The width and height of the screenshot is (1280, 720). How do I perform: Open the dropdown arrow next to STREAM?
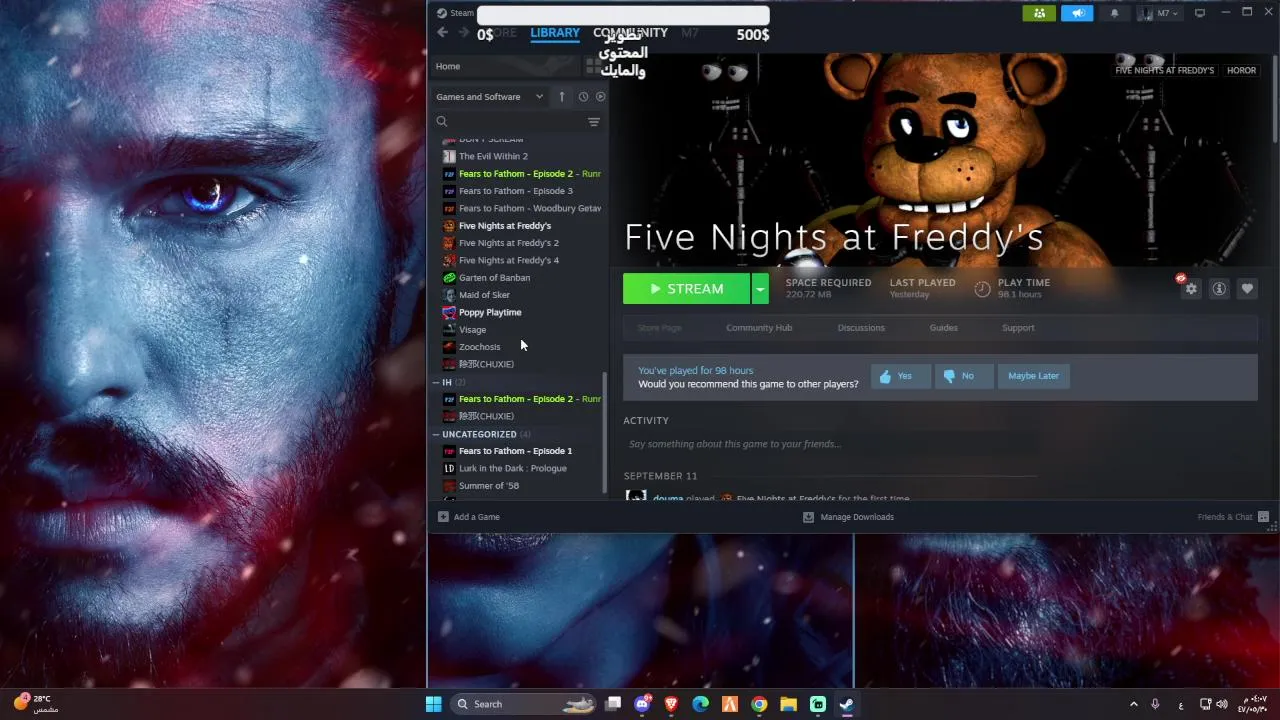(x=760, y=289)
